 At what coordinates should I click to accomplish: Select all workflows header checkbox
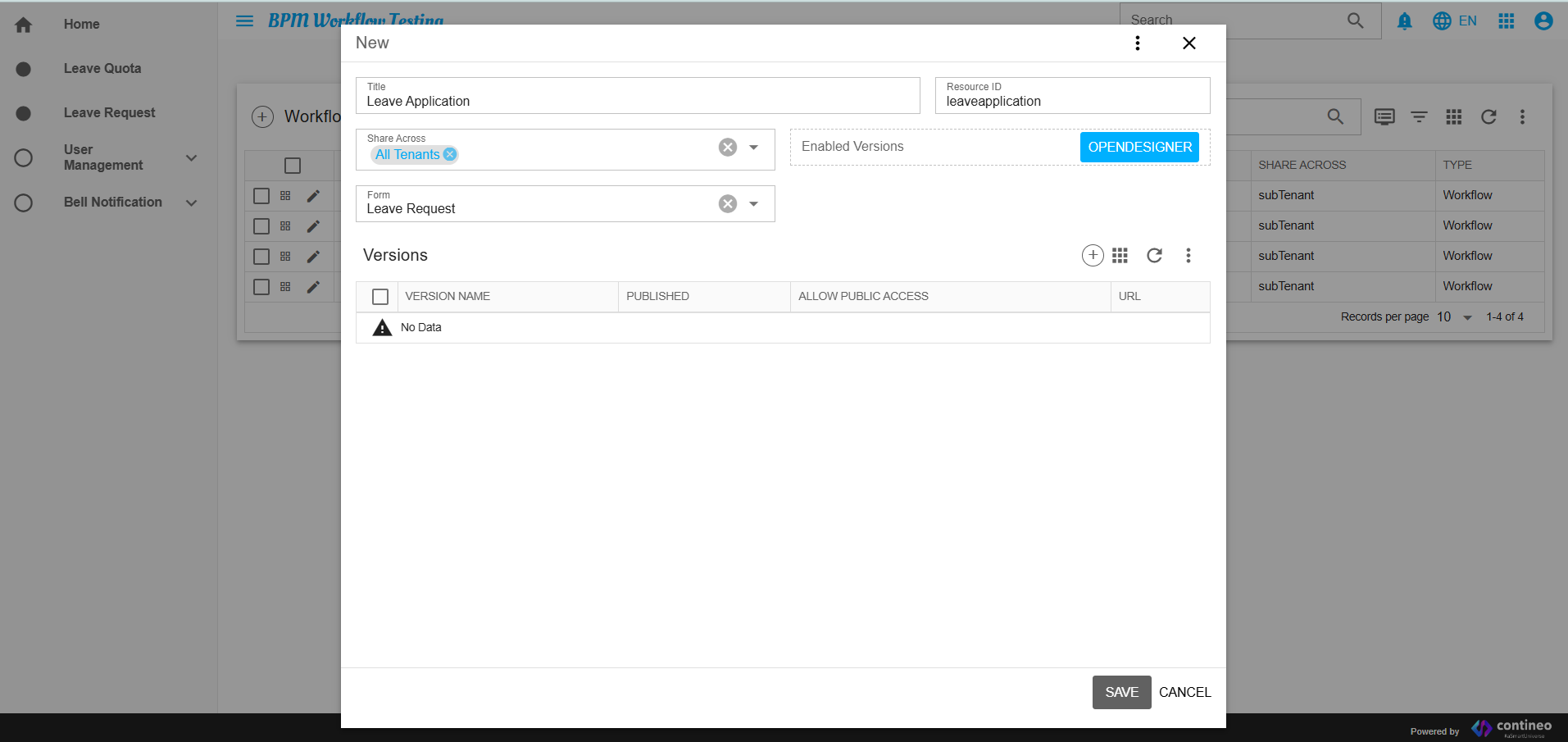pos(293,166)
